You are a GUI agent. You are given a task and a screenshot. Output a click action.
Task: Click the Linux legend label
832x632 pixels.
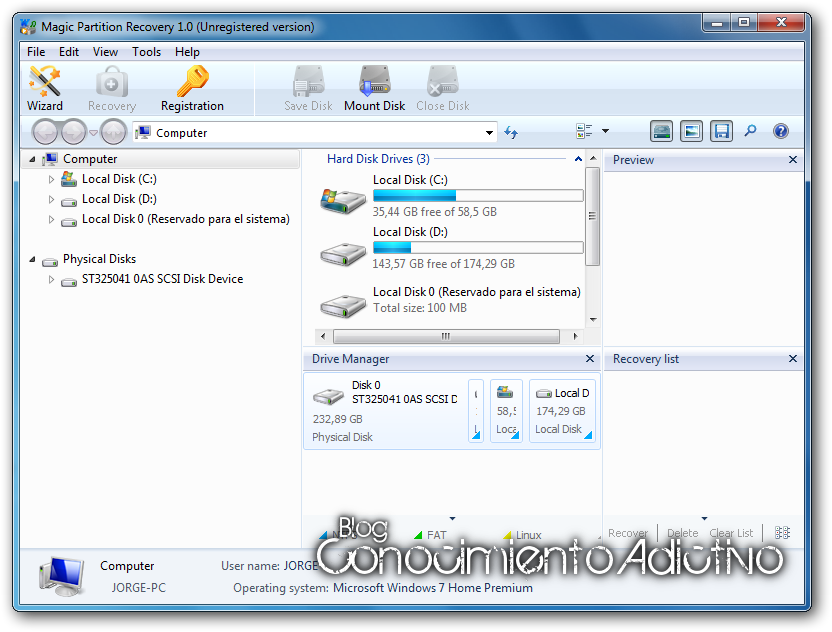pyautogui.click(x=528, y=535)
